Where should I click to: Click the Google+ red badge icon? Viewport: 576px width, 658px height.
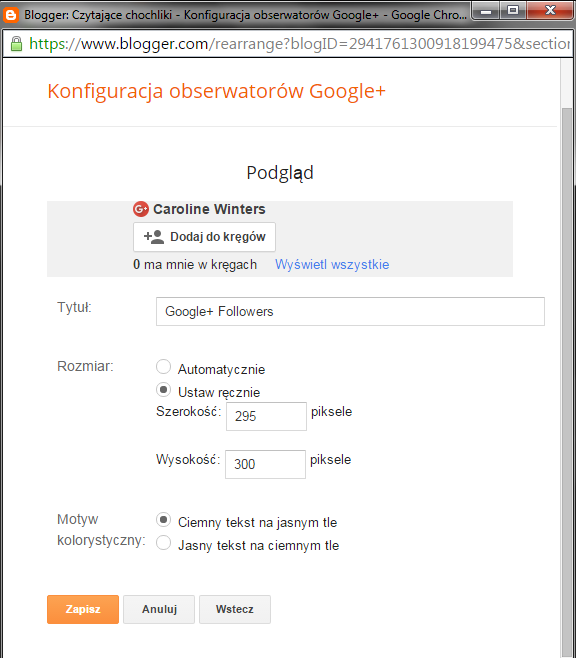click(141, 209)
